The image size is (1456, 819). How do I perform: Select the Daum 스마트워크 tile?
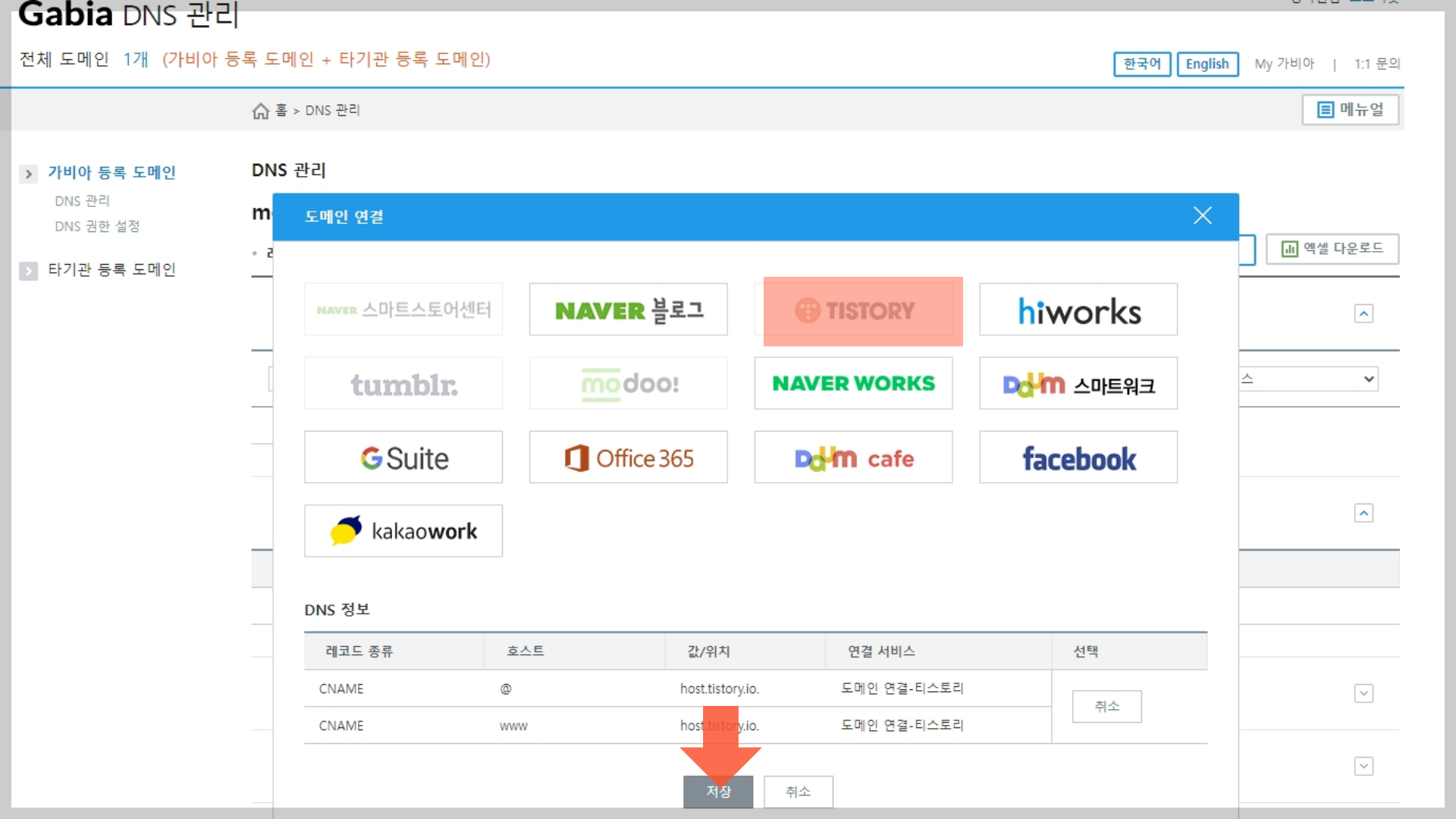(1078, 384)
